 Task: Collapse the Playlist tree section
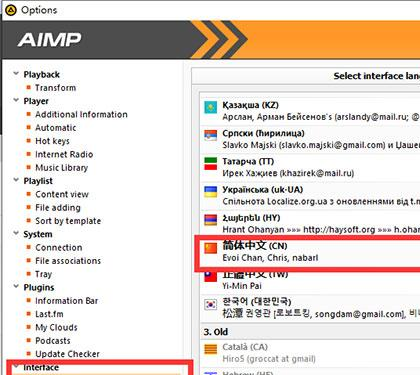coord(16,180)
